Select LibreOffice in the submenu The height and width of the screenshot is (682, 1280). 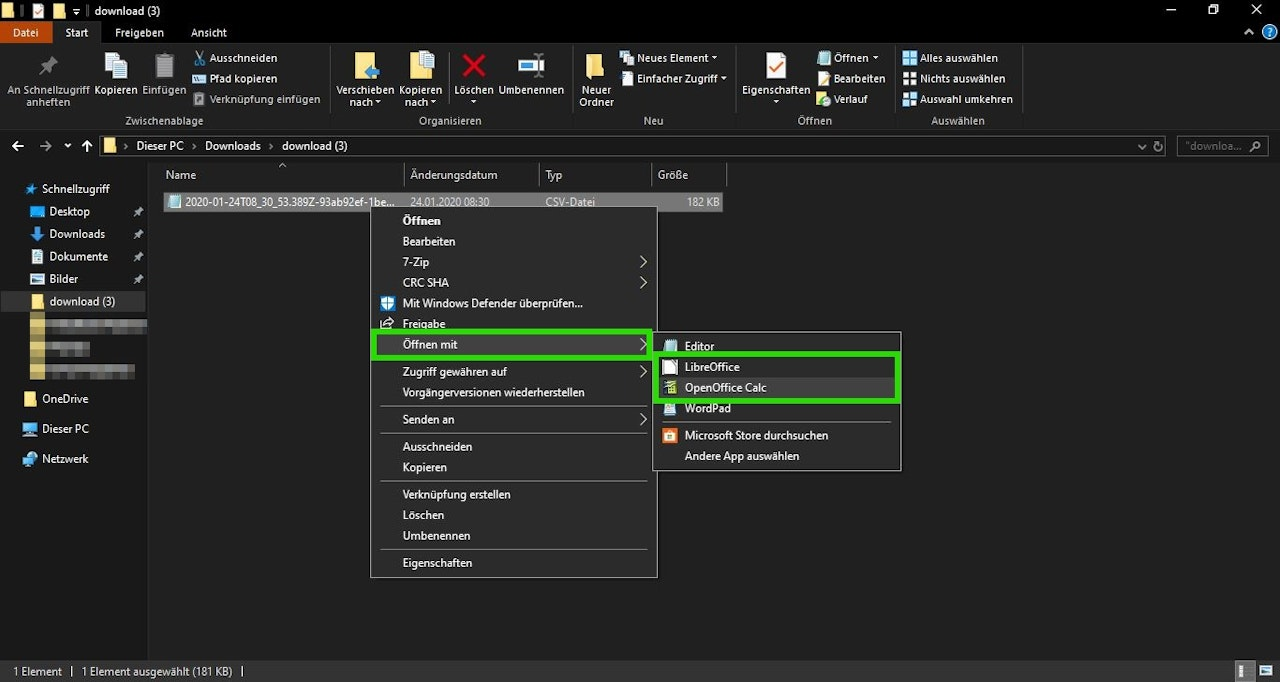click(711, 367)
